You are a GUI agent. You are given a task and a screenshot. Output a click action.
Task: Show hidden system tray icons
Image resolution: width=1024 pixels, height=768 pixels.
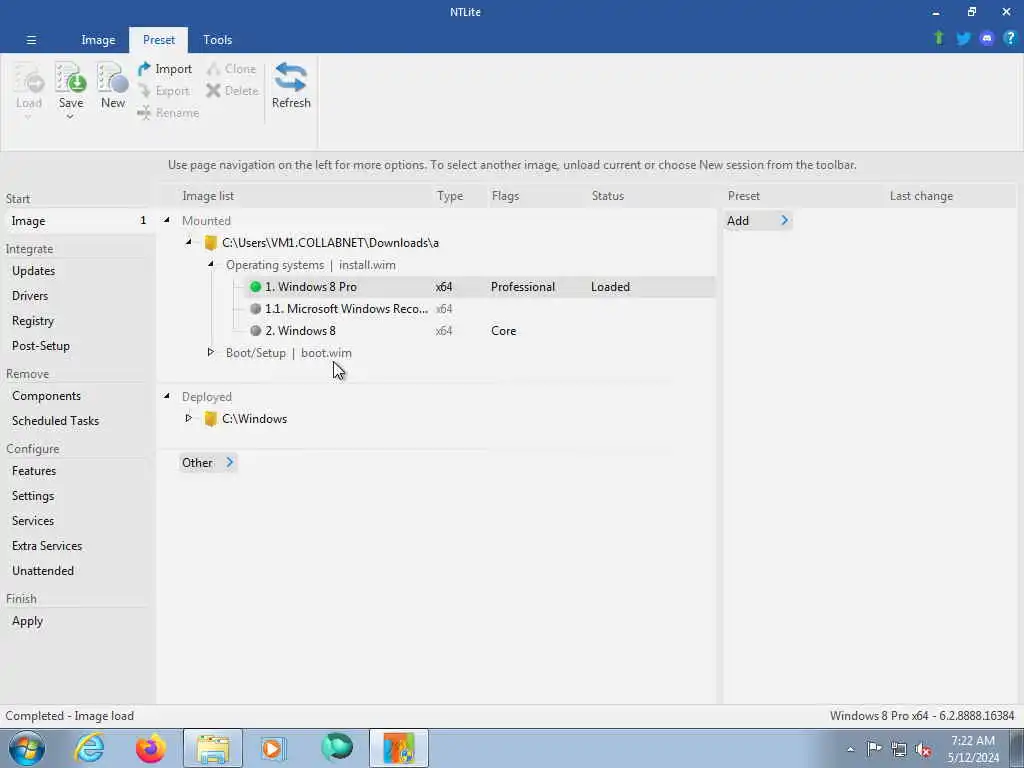850,750
